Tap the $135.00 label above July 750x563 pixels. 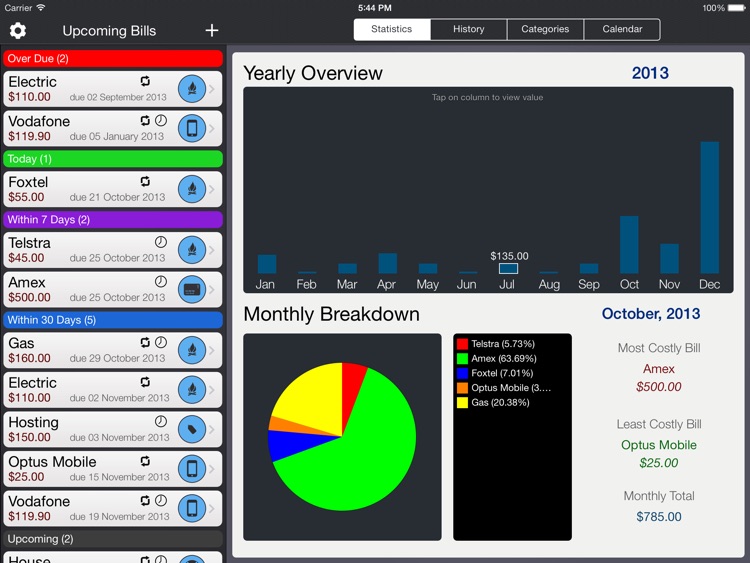[509, 256]
